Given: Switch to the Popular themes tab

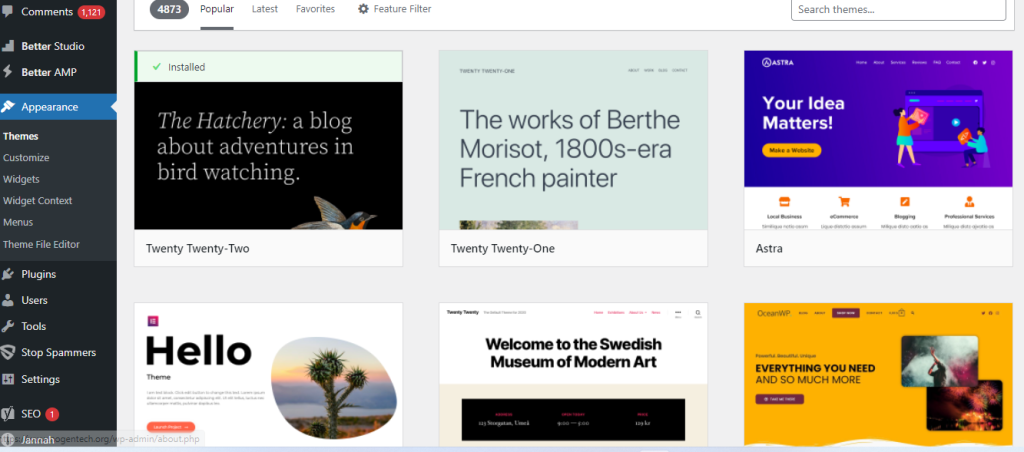Looking at the screenshot, I should click(217, 9).
